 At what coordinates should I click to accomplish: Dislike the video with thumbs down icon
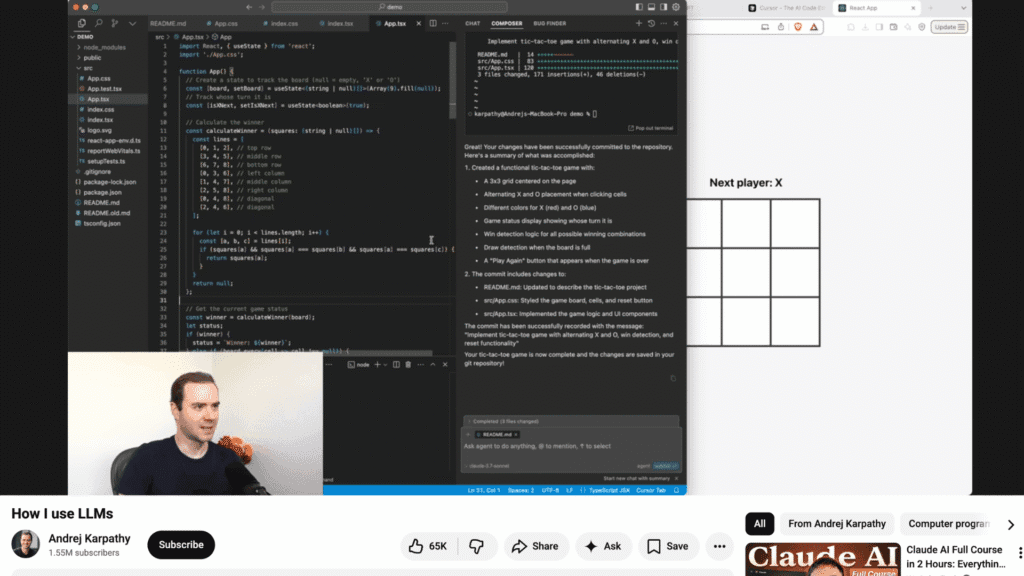click(x=477, y=546)
